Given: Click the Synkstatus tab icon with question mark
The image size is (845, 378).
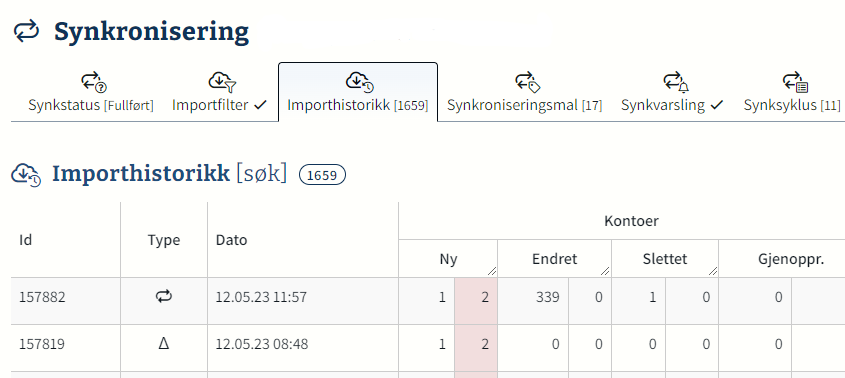Looking at the screenshot, I should pos(94,82).
